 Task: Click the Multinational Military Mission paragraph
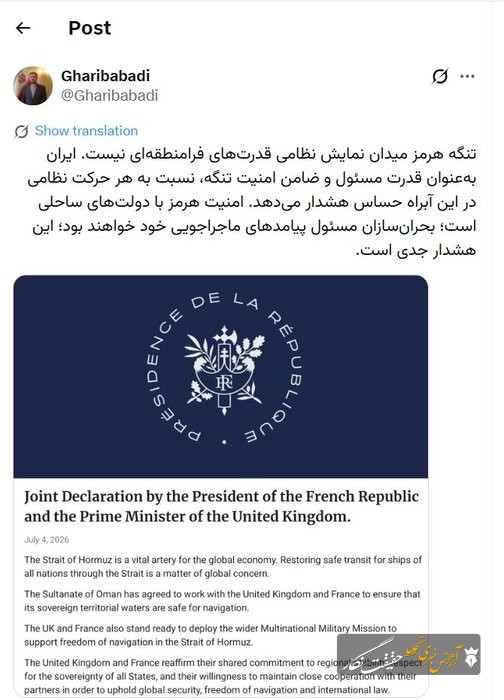click(x=210, y=635)
